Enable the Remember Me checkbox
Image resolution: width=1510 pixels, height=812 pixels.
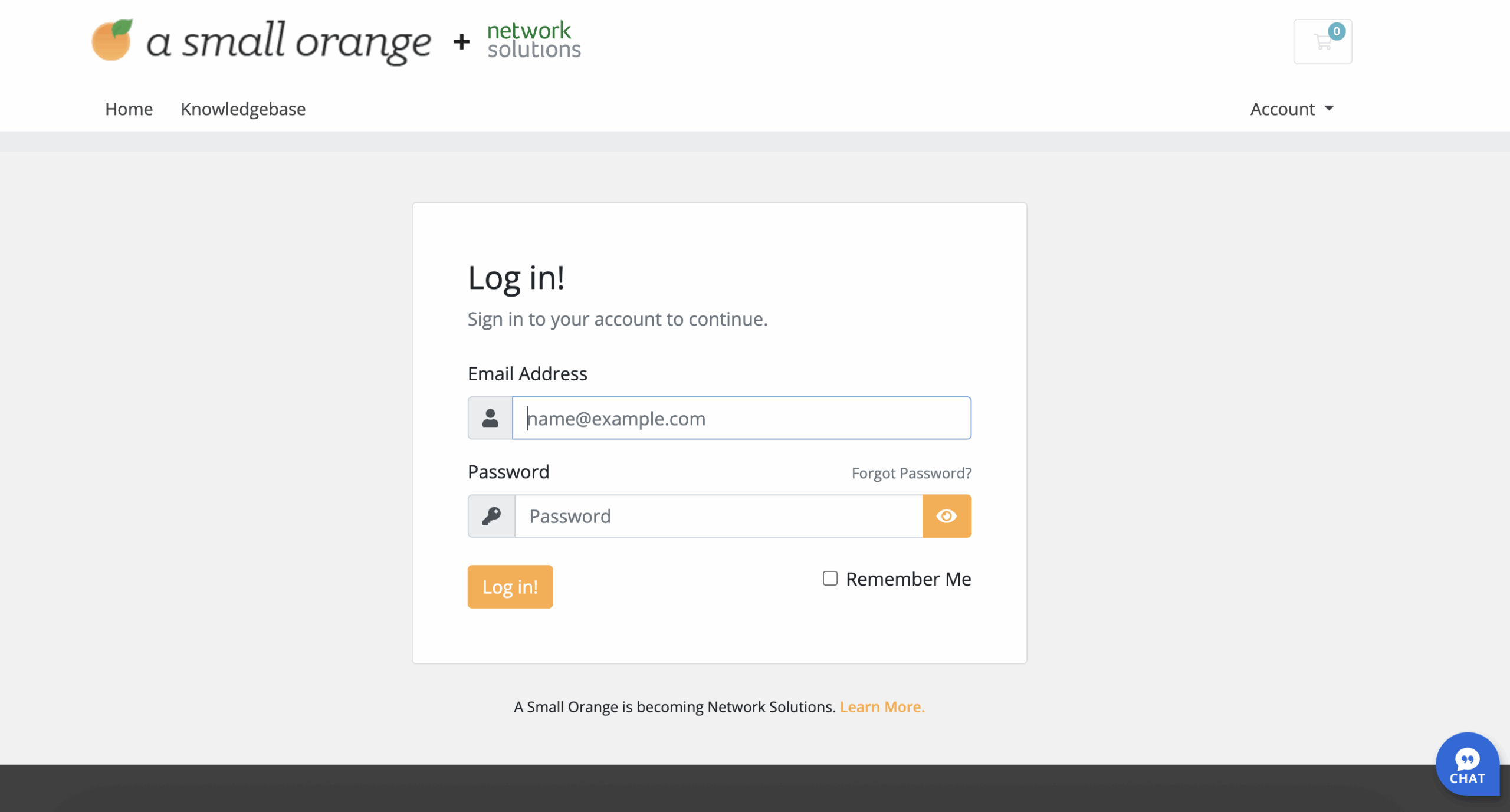pyautogui.click(x=830, y=578)
